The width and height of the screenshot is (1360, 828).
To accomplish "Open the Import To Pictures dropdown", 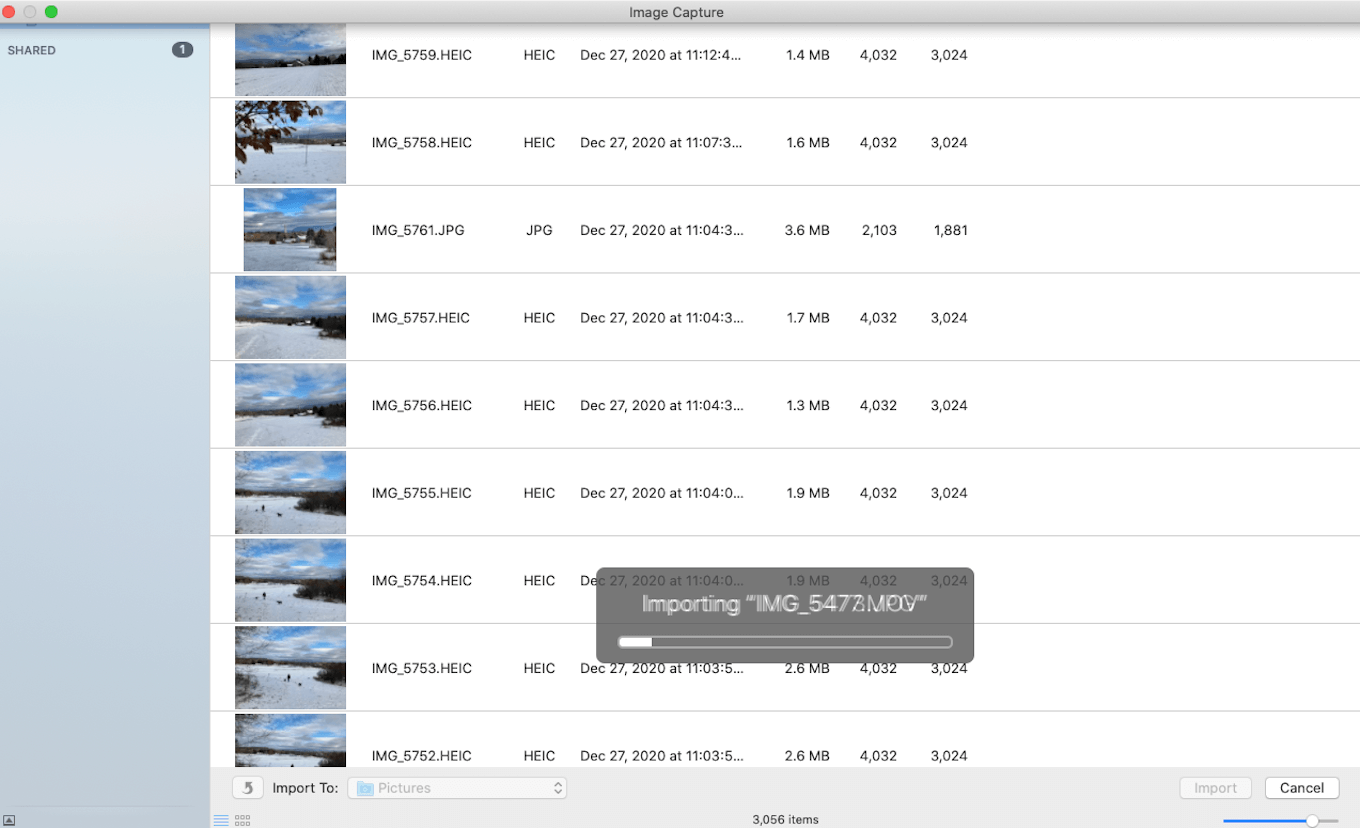I will (x=457, y=788).
